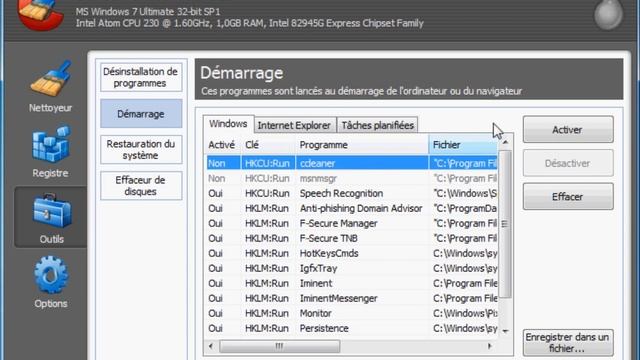Image resolution: width=640 pixels, height=360 pixels.
Task: Select the F-Secure TNB entry
Action: (x=351, y=238)
